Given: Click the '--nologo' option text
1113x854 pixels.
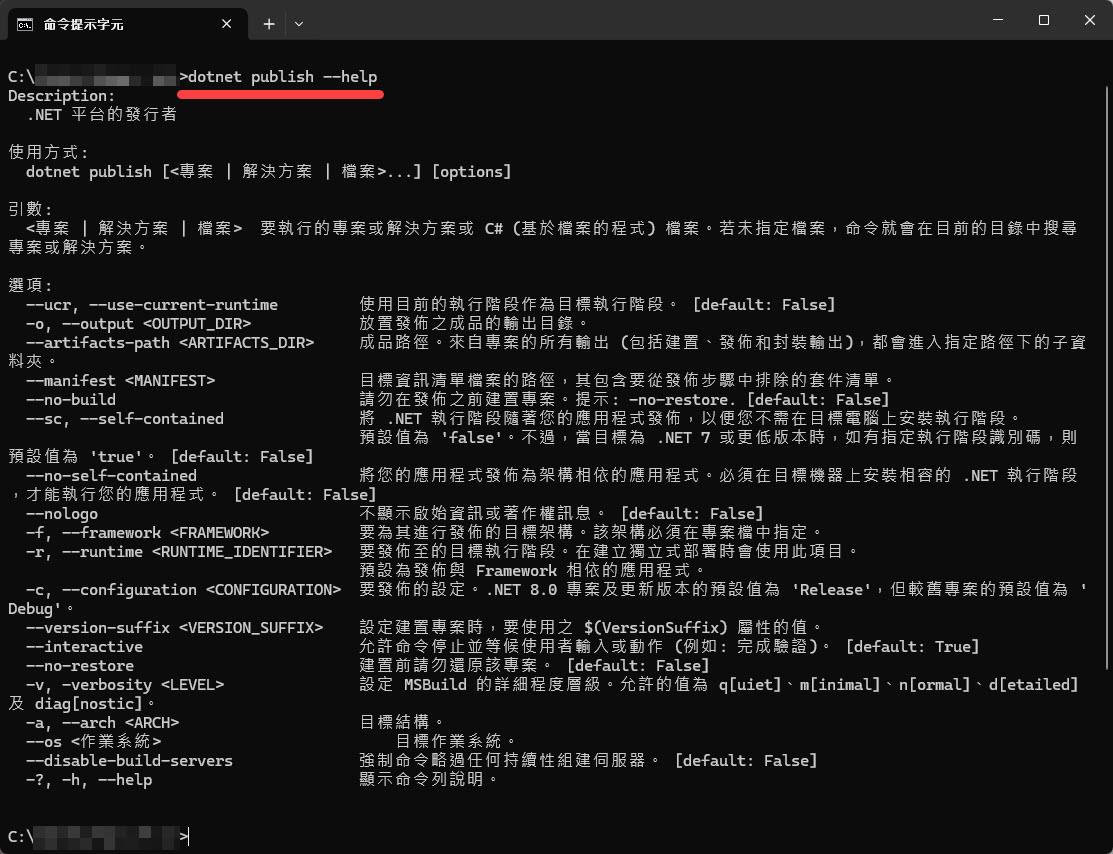Looking at the screenshot, I should [x=62, y=514].
